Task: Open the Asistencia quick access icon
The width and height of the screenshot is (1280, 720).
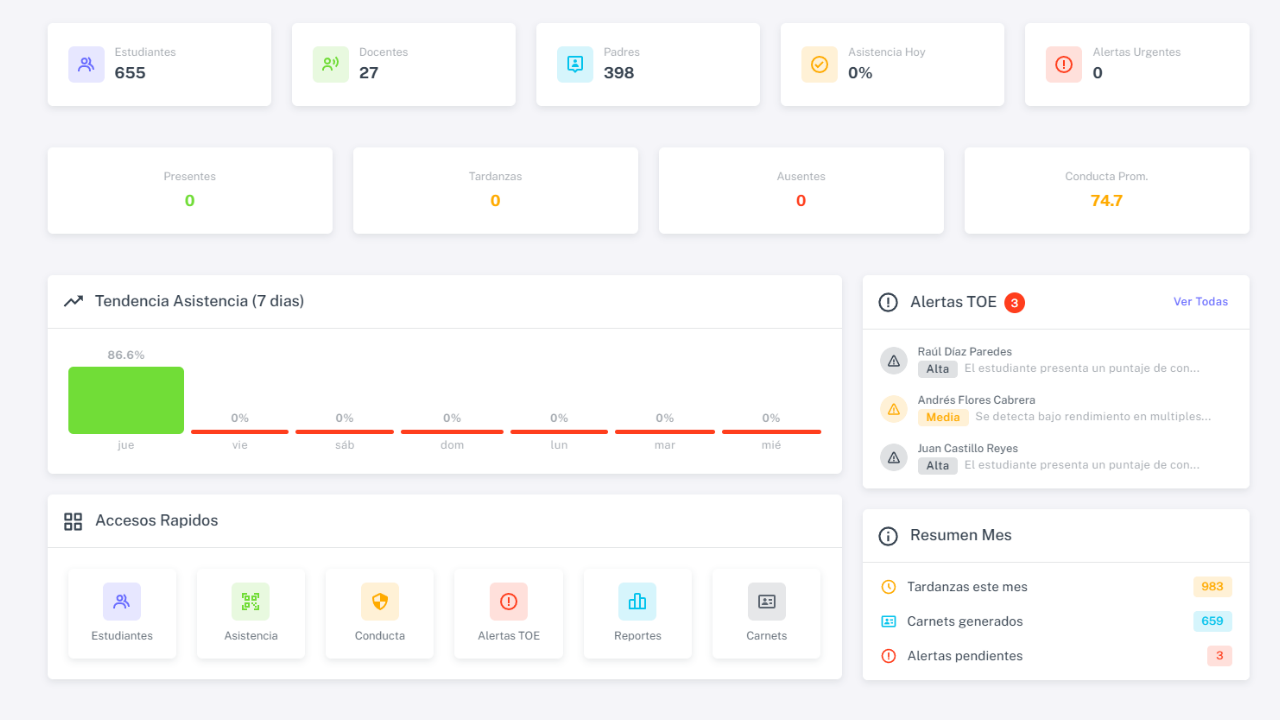Action: pos(250,601)
